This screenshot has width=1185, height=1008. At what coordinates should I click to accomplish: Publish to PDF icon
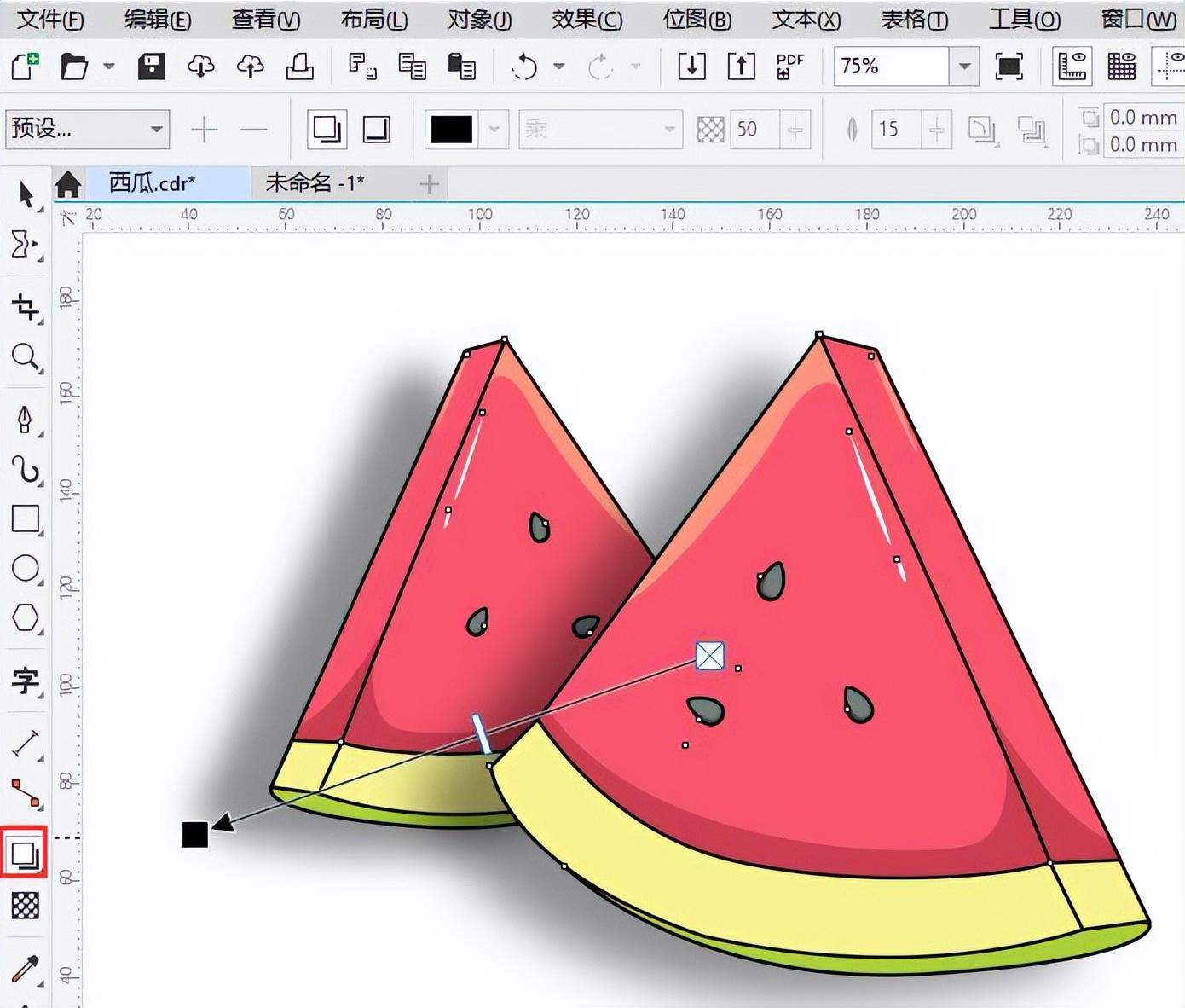[x=790, y=66]
